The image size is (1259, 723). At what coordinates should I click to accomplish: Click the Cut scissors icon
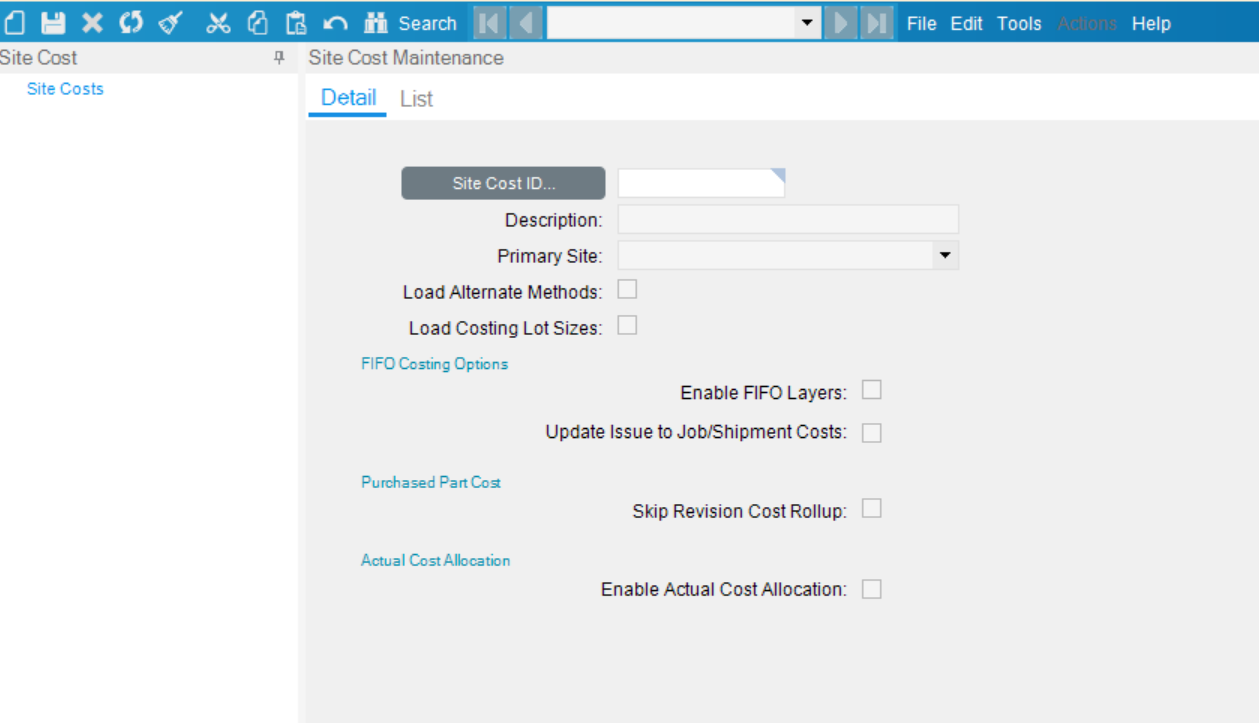218,23
